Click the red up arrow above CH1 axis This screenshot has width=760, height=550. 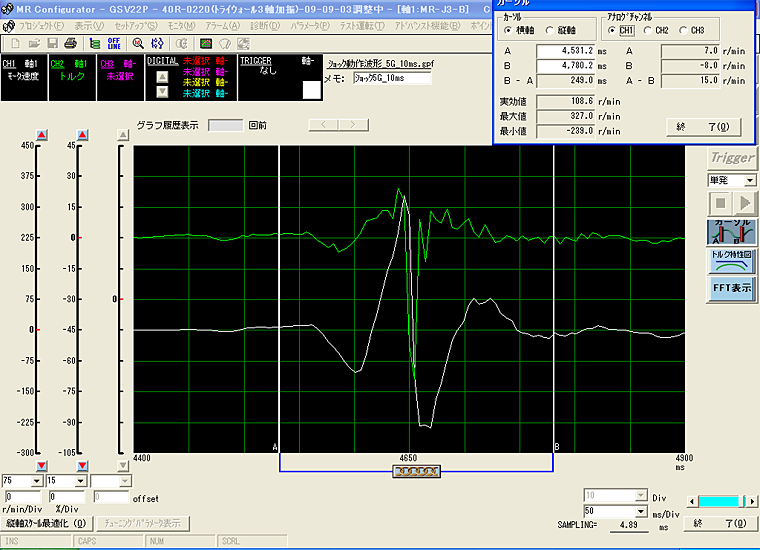[x=42, y=135]
